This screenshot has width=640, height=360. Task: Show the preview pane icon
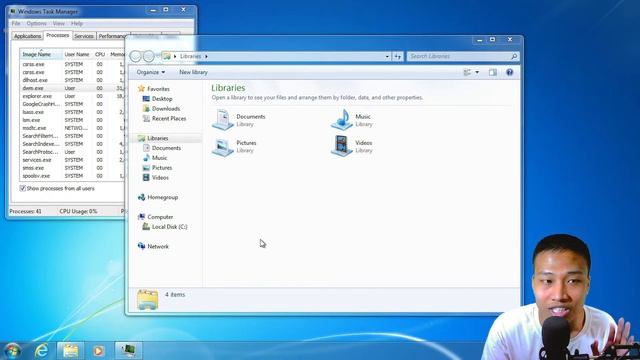(493, 72)
